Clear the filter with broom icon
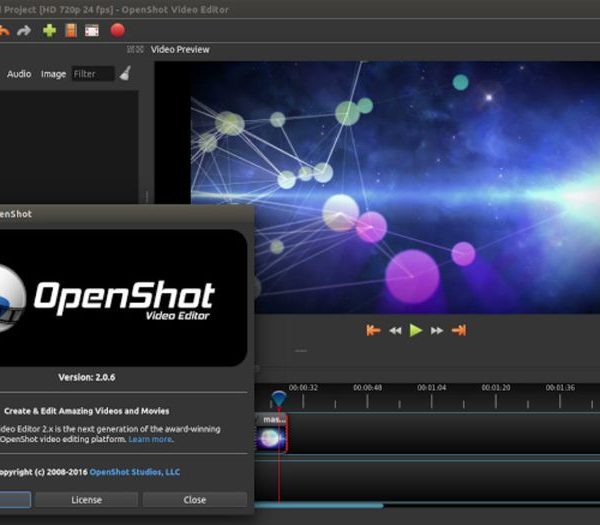The height and width of the screenshot is (525, 600). [125, 73]
